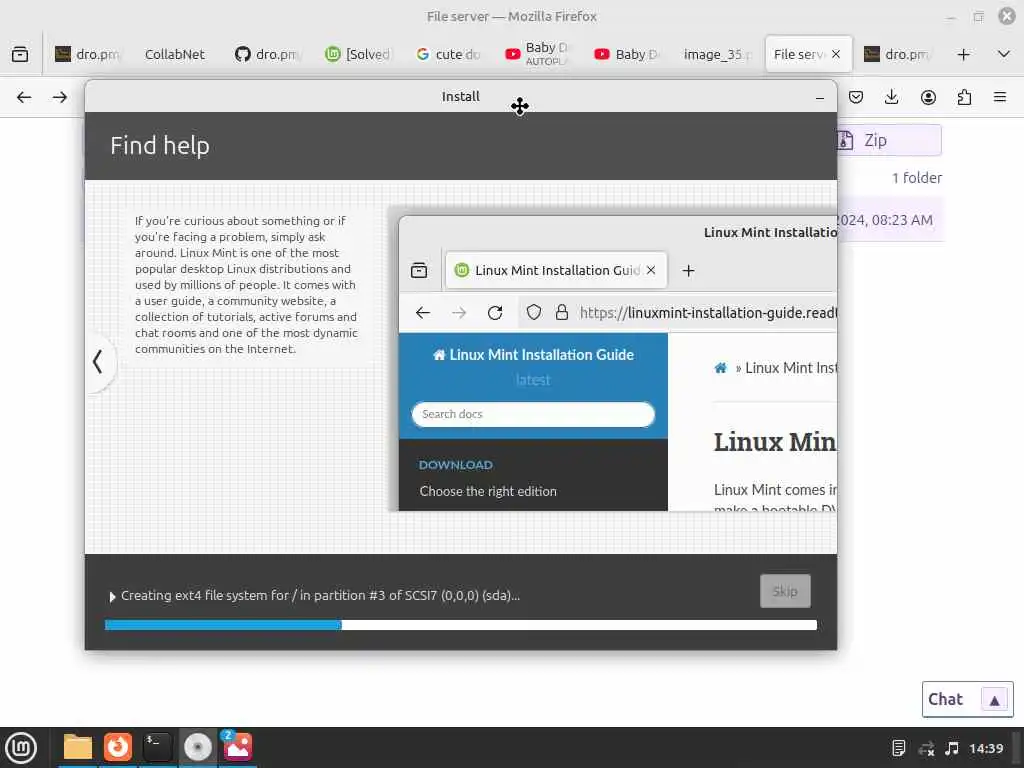Screen dimensions: 1024x768
Task: Switch to Baby D autoplay YouTube tab
Action: click(537, 54)
